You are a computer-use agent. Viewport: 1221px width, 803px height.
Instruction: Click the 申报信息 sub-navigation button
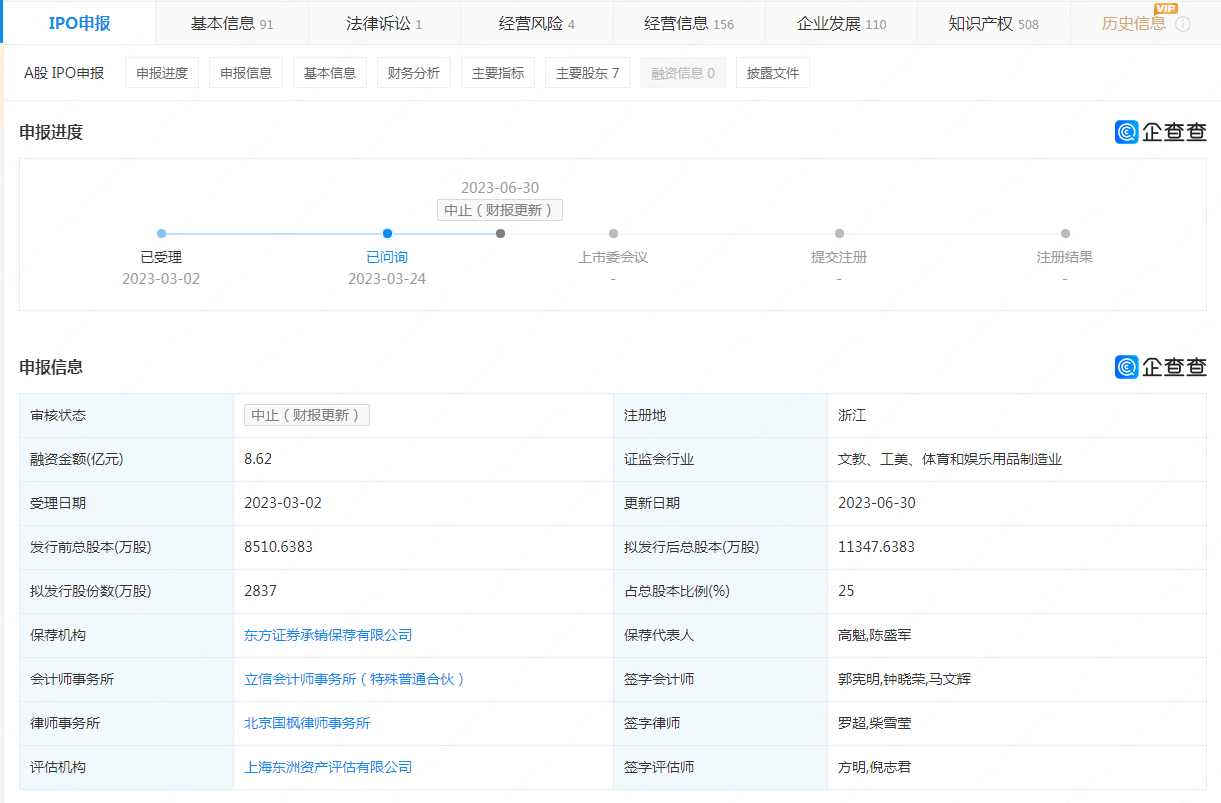tap(246, 73)
